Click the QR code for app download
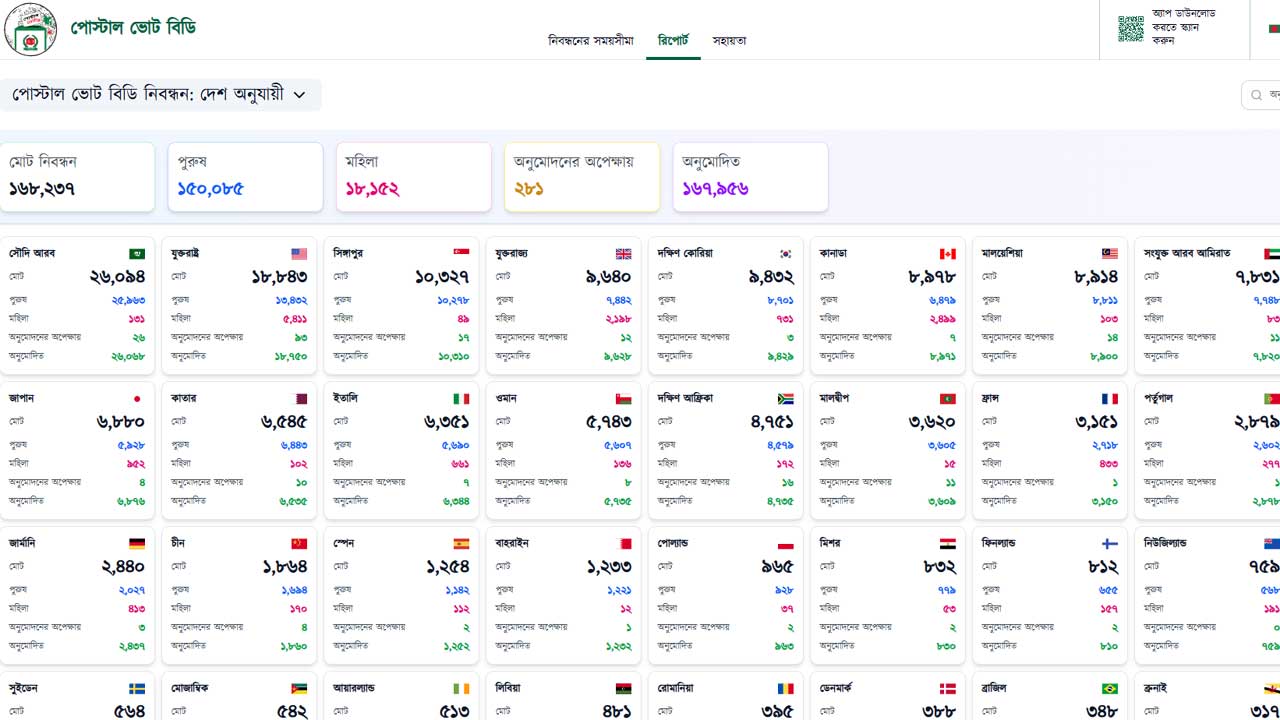Viewport: 1280px width, 720px height. point(1130,28)
